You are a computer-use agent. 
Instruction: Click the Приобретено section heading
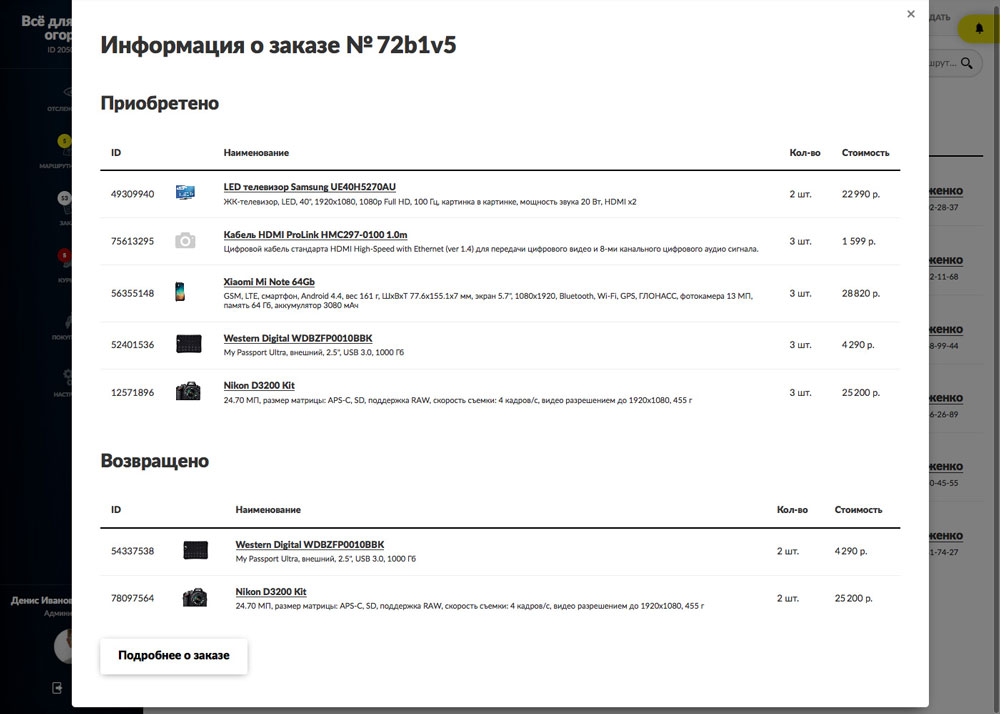(x=159, y=103)
